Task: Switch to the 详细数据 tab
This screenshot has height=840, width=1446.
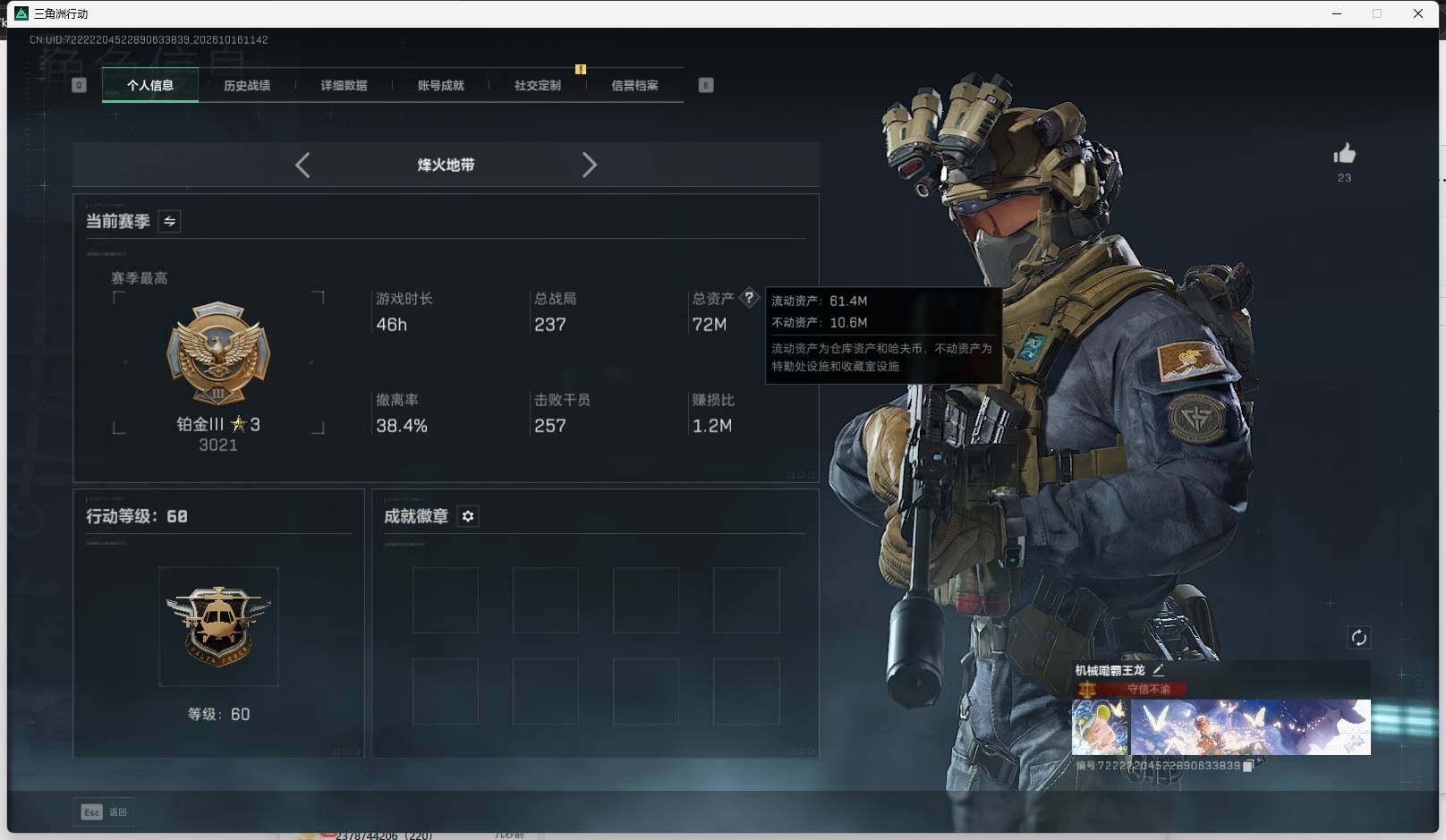Action: (x=344, y=86)
